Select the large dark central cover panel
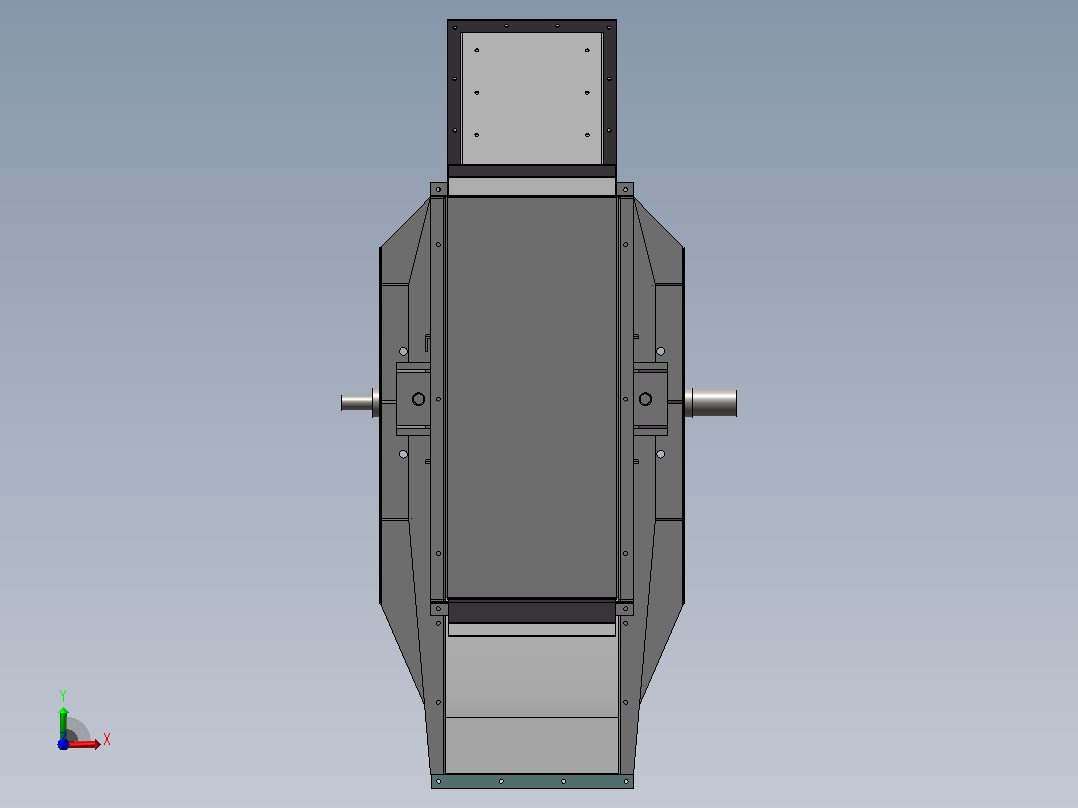This screenshot has height=808, width=1078. [531, 397]
